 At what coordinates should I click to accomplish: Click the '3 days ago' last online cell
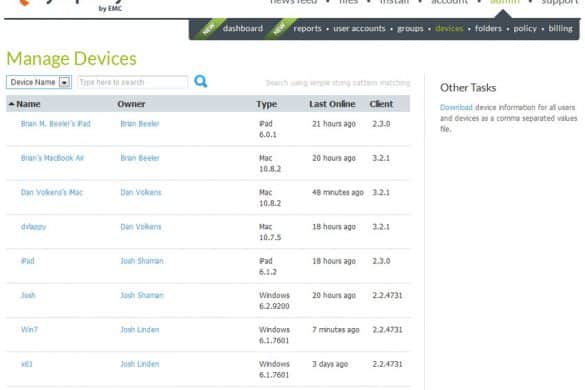coord(330,364)
